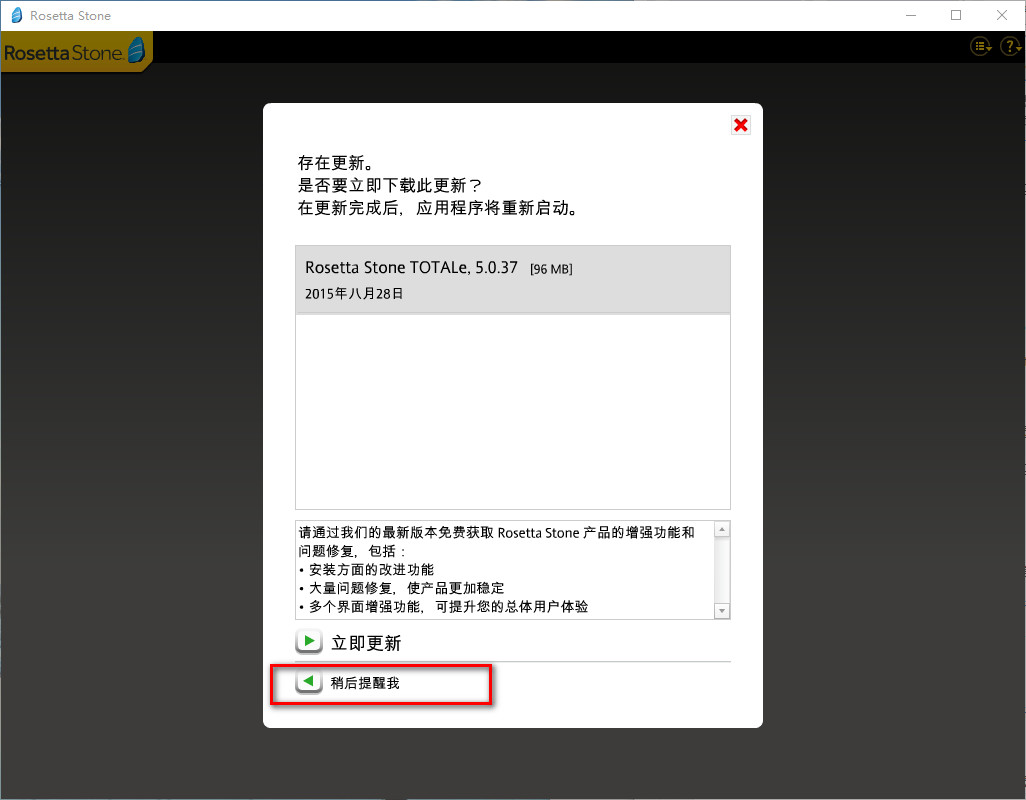Close the Rosetta Stone window
Viewport: 1026px width, 800px height.
(x=1002, y=15)
